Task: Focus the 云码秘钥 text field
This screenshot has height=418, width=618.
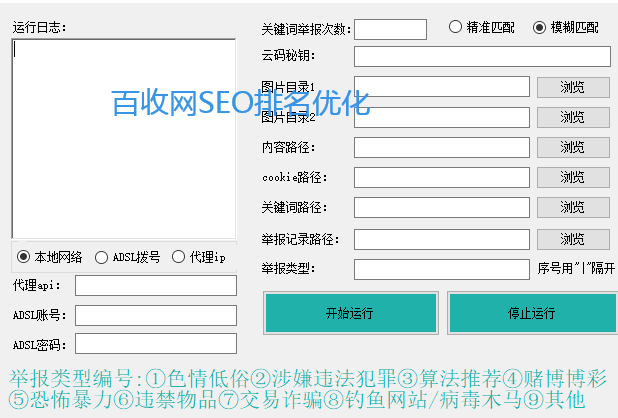Action: (482, 56)
